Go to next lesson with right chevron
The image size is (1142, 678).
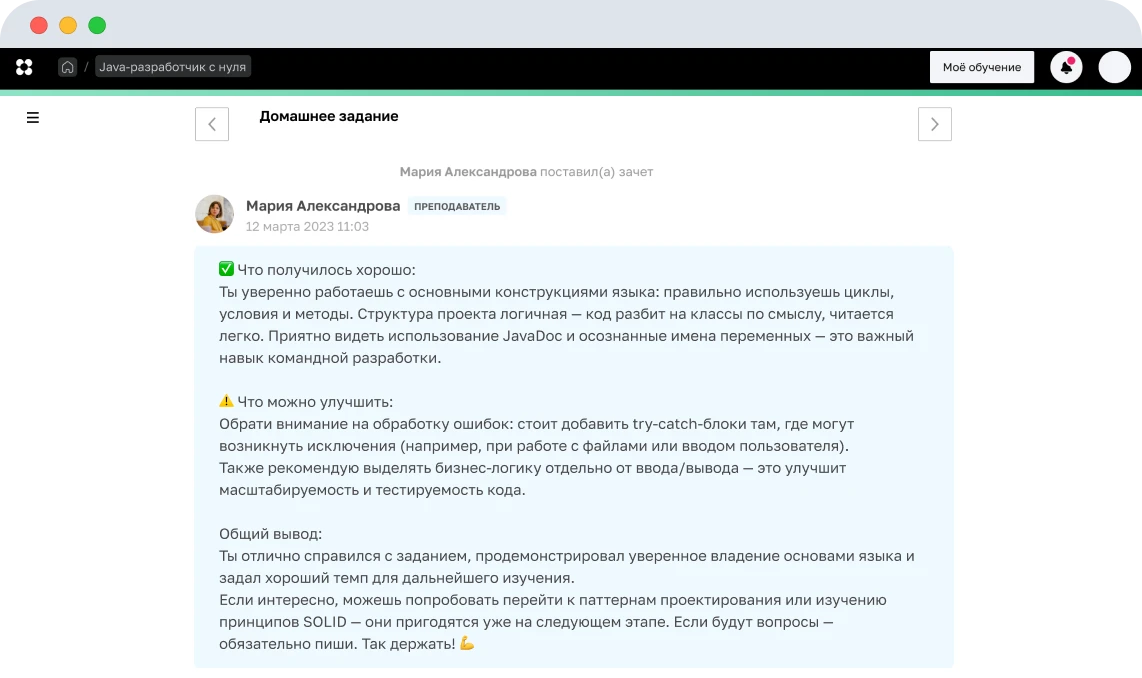tap(934, 124)
